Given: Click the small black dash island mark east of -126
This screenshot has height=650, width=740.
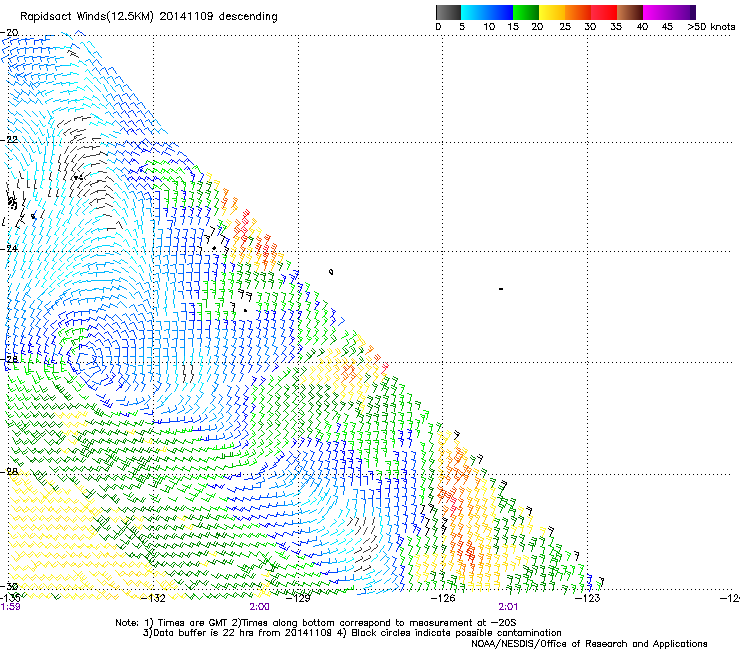Looking at the screenshot, I should point(501,289).
